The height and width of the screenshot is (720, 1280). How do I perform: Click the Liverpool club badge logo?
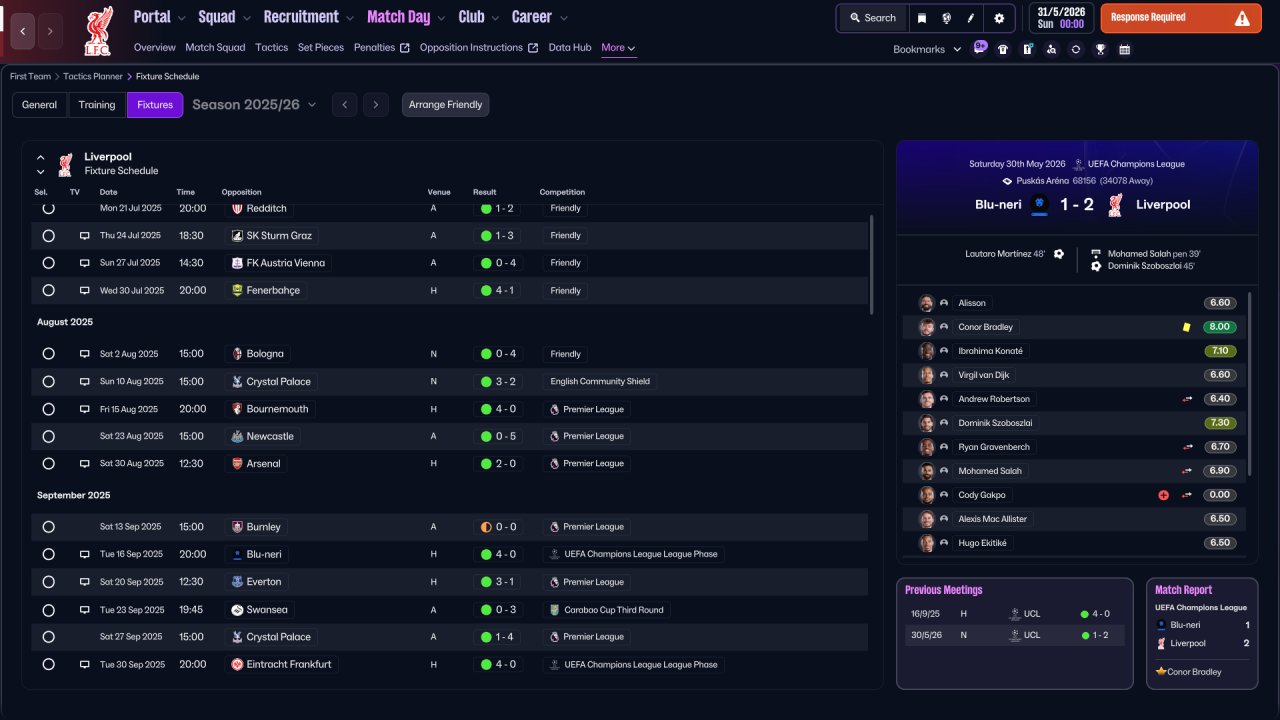(x=98, y=31)
